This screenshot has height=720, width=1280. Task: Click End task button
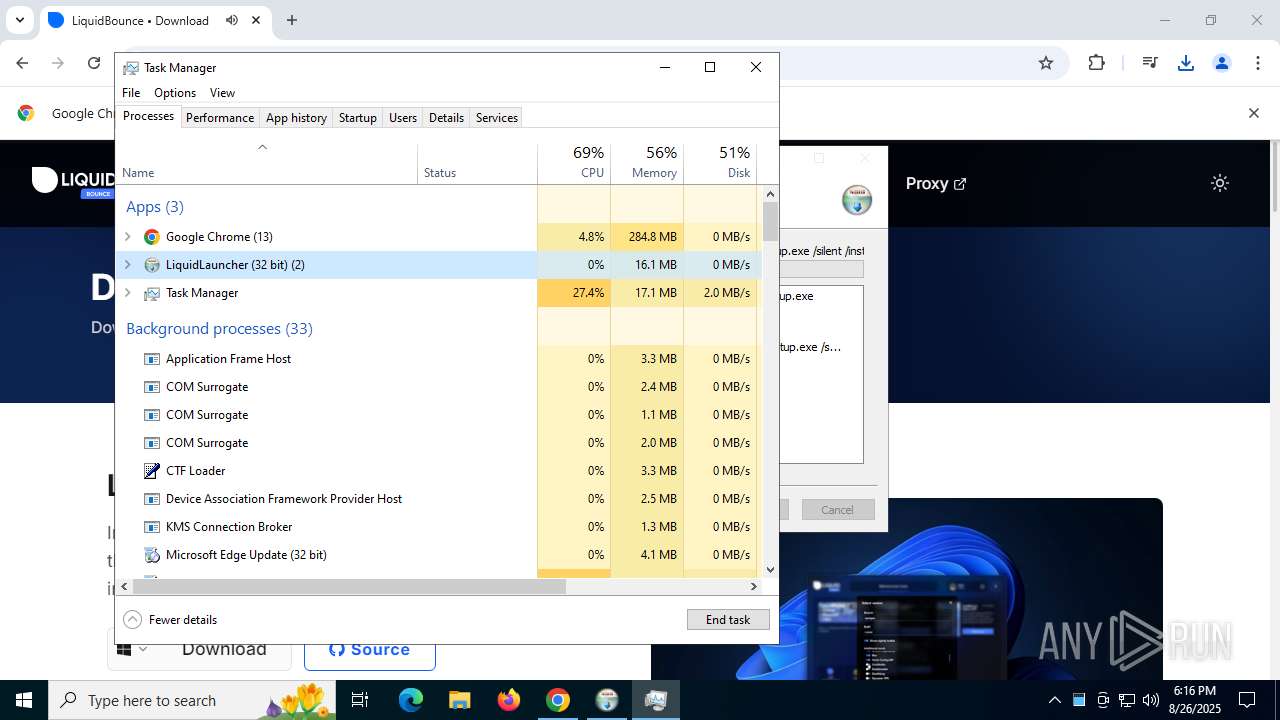728,620
